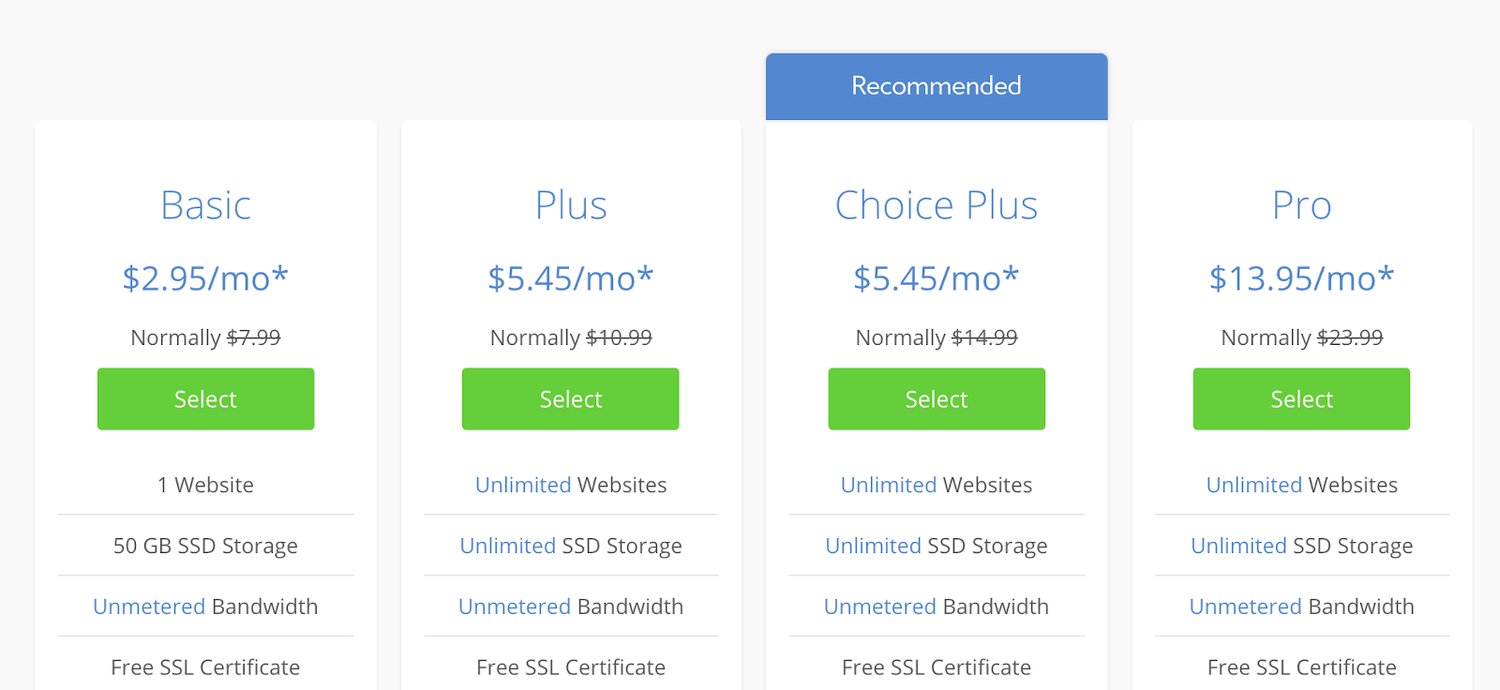Click the struck-through $14.99 normal price
The width and height of the screenshot is (1500, 690).
(984, 338)
